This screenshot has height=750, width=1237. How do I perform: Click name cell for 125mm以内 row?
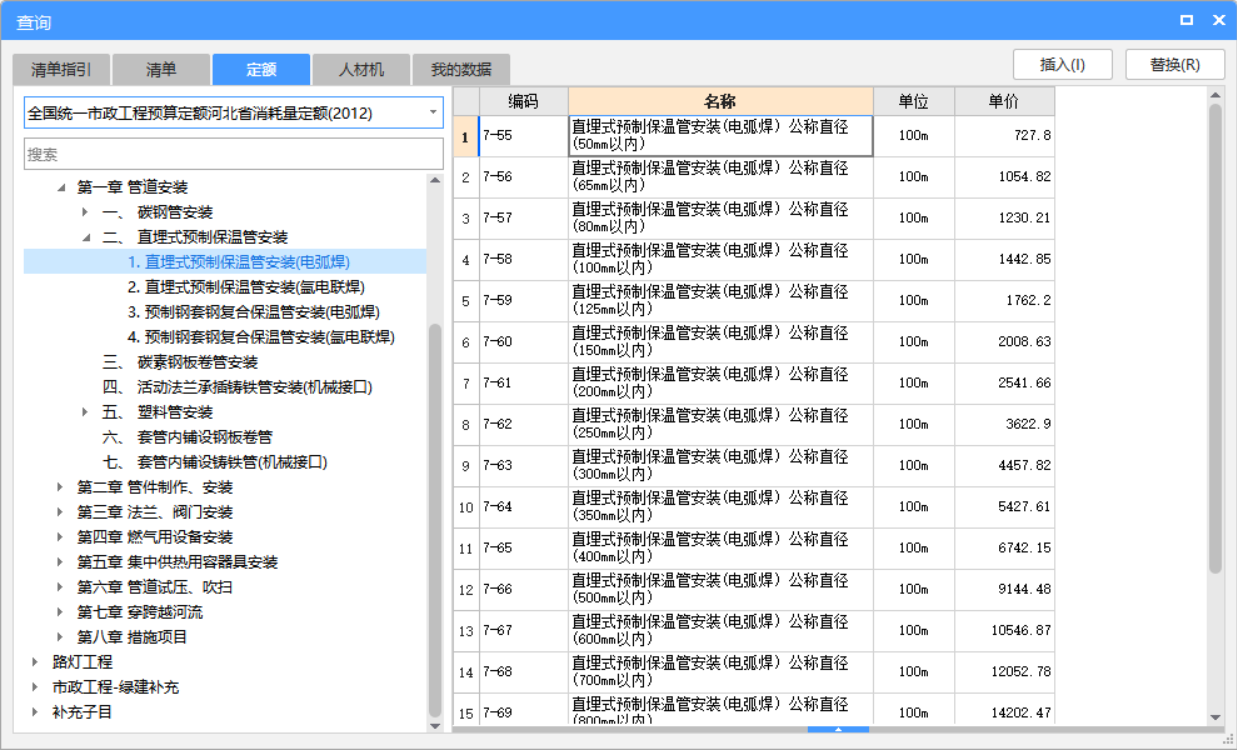[x=721, y=301]
